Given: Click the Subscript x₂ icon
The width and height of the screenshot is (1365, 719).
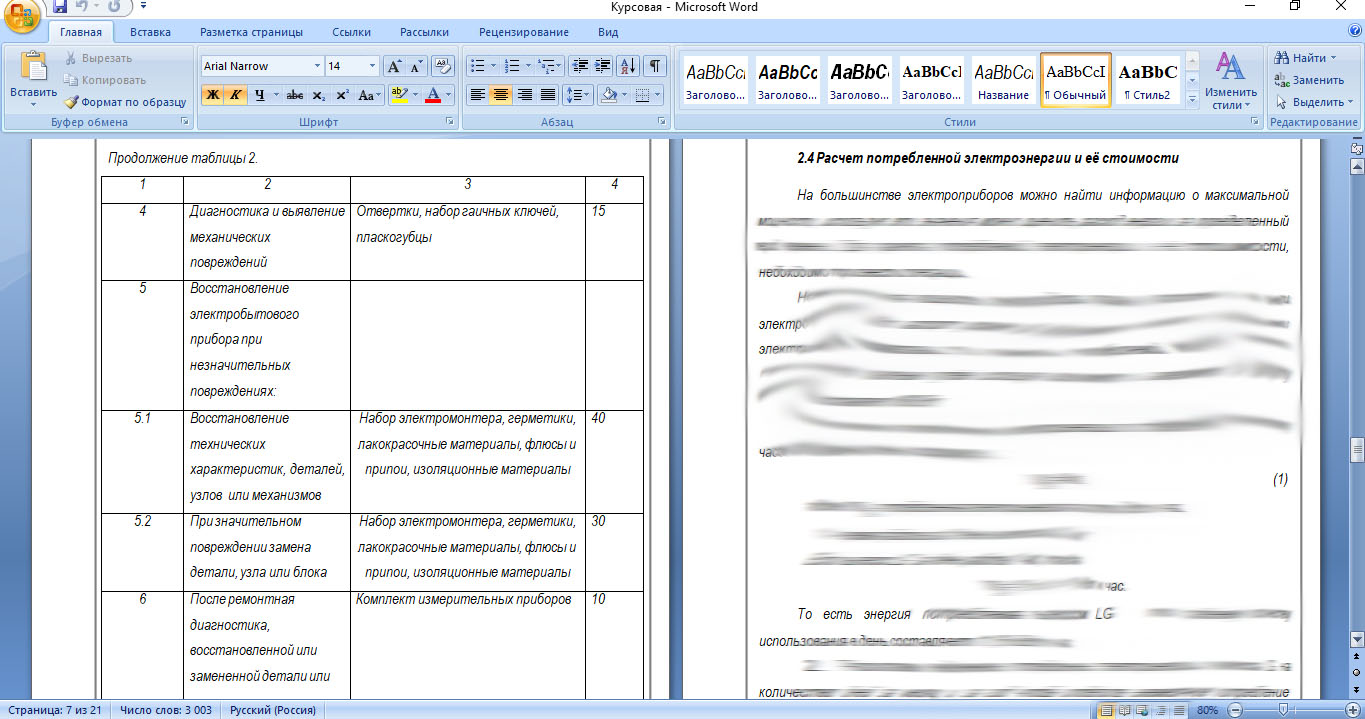Looking at the screenshot, I should coord(319,95).
